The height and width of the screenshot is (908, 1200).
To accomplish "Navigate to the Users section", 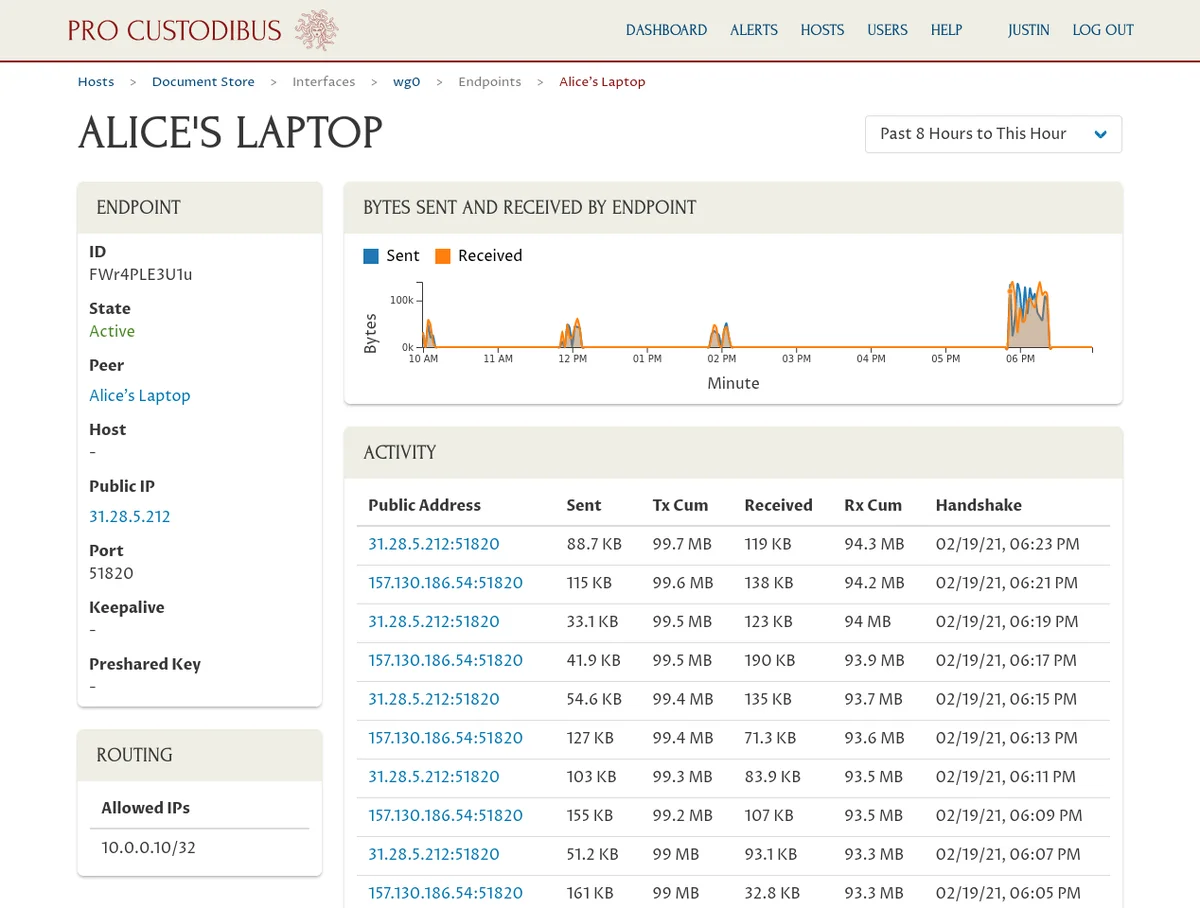I will [887, 30].
